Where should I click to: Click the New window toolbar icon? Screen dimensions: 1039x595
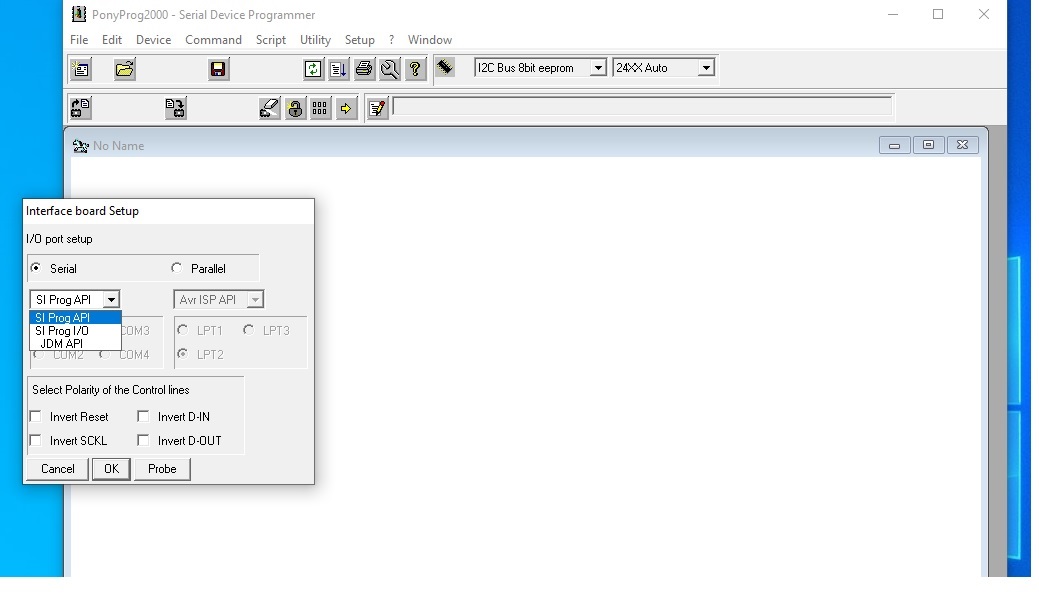point(81,69)
